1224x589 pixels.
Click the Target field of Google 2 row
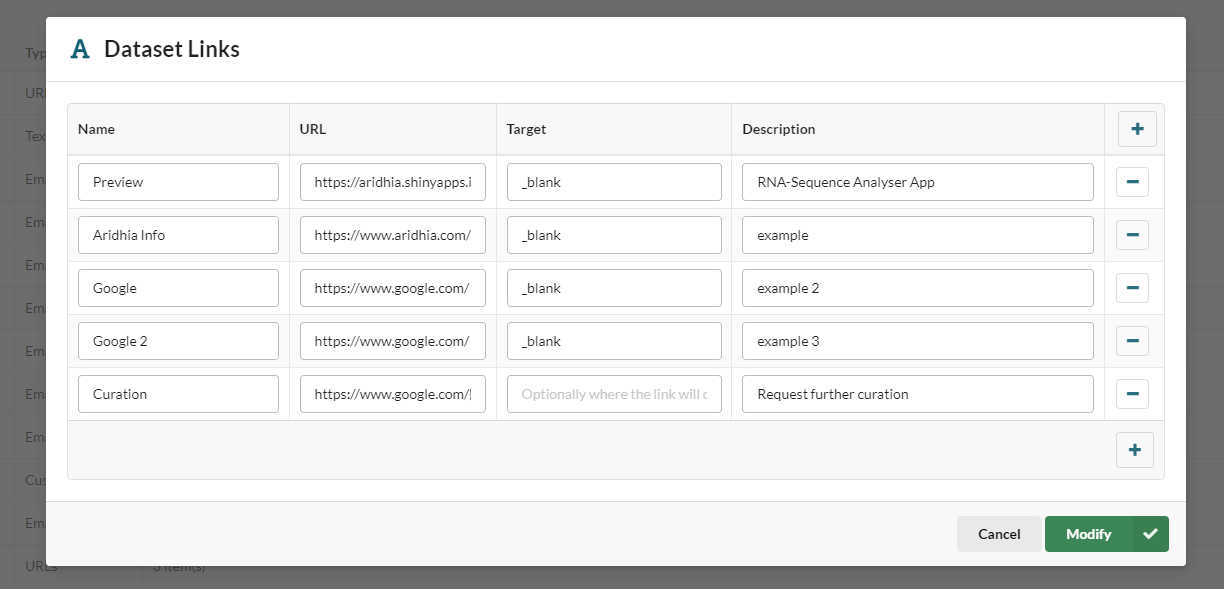tap(613, 341)
